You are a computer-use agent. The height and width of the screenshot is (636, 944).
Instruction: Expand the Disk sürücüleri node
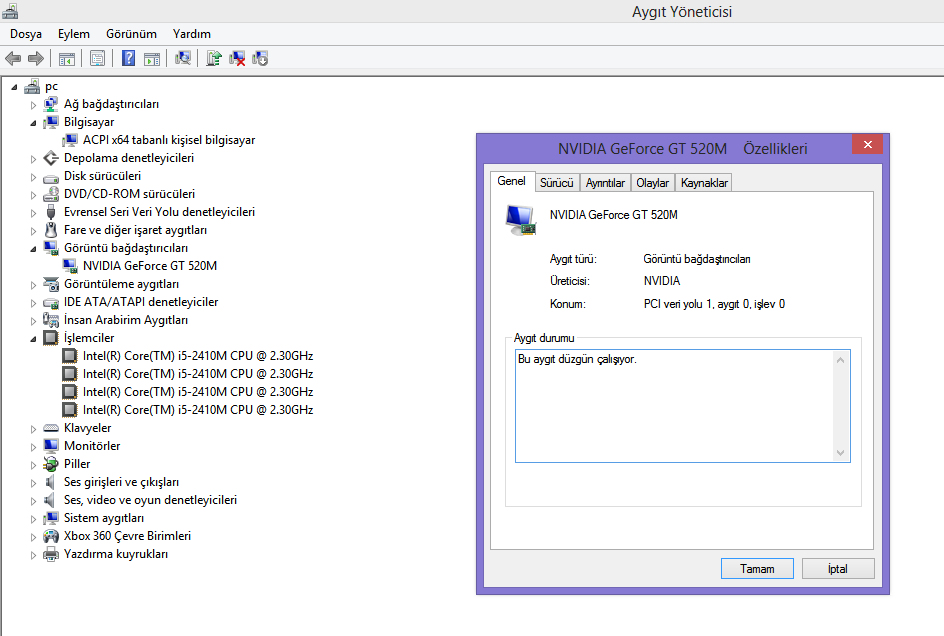coord(33,177)
